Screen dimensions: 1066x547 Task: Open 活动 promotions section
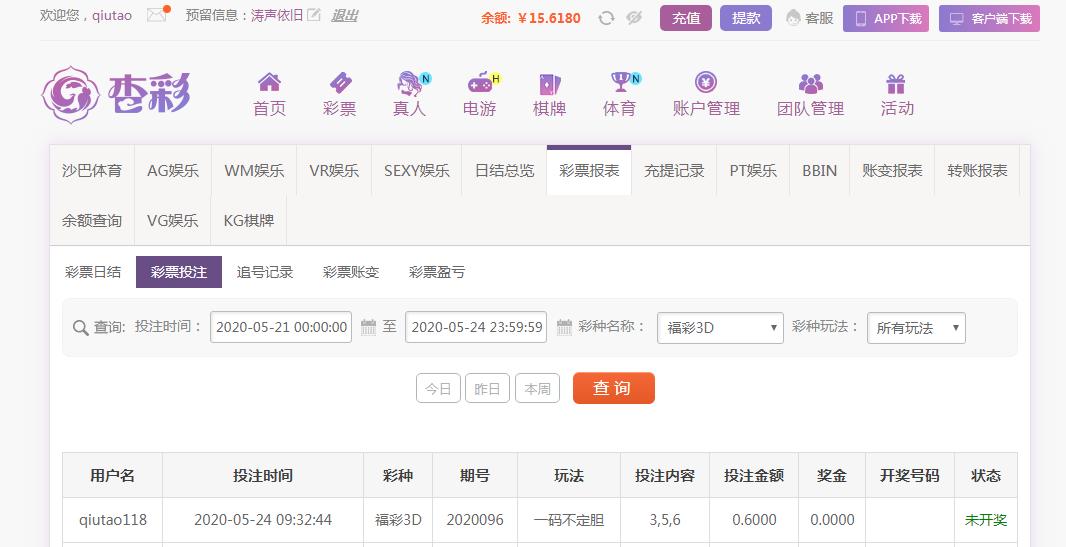(x=897, y=94)
